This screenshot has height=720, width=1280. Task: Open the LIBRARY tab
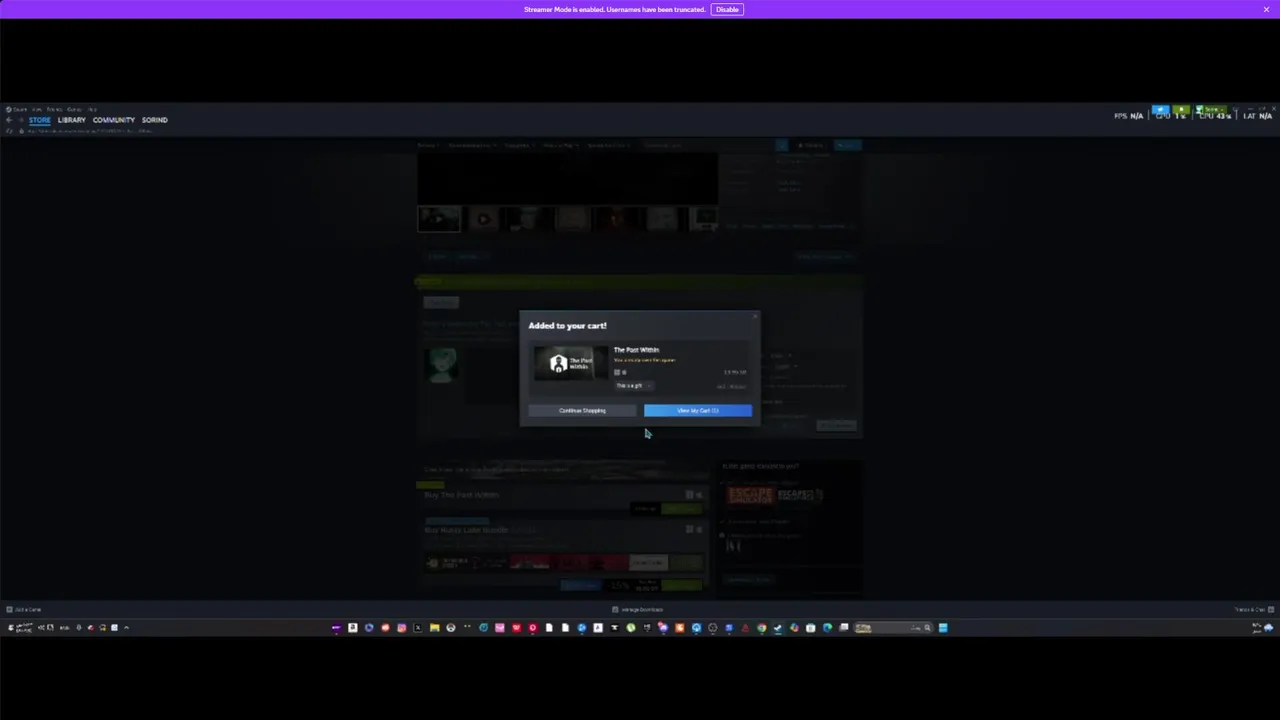coord(71,120)
